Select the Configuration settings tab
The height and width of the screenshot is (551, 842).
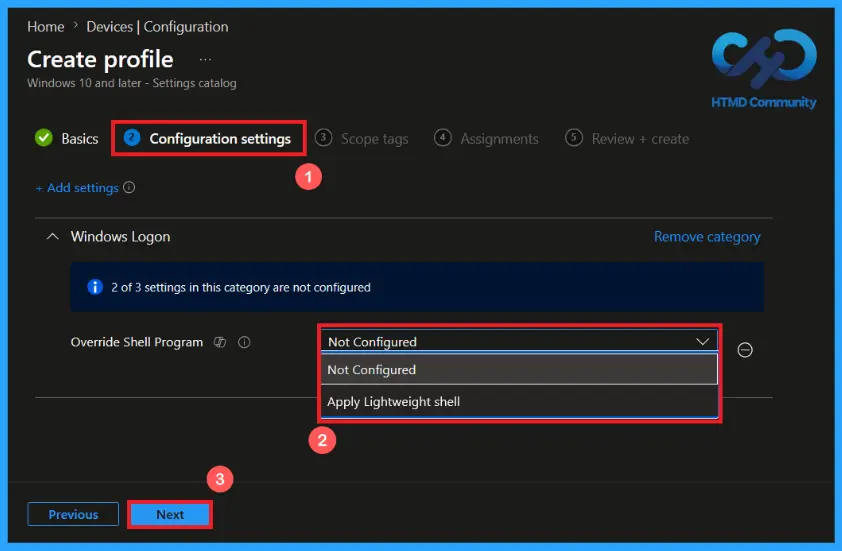pyautogui.click(x=208, y=139)
